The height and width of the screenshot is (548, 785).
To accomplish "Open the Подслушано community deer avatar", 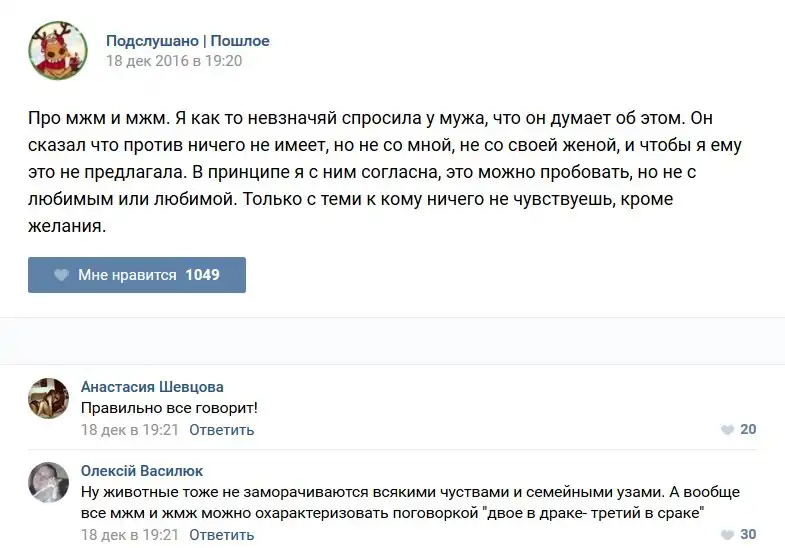I will [x=58, y=50].
